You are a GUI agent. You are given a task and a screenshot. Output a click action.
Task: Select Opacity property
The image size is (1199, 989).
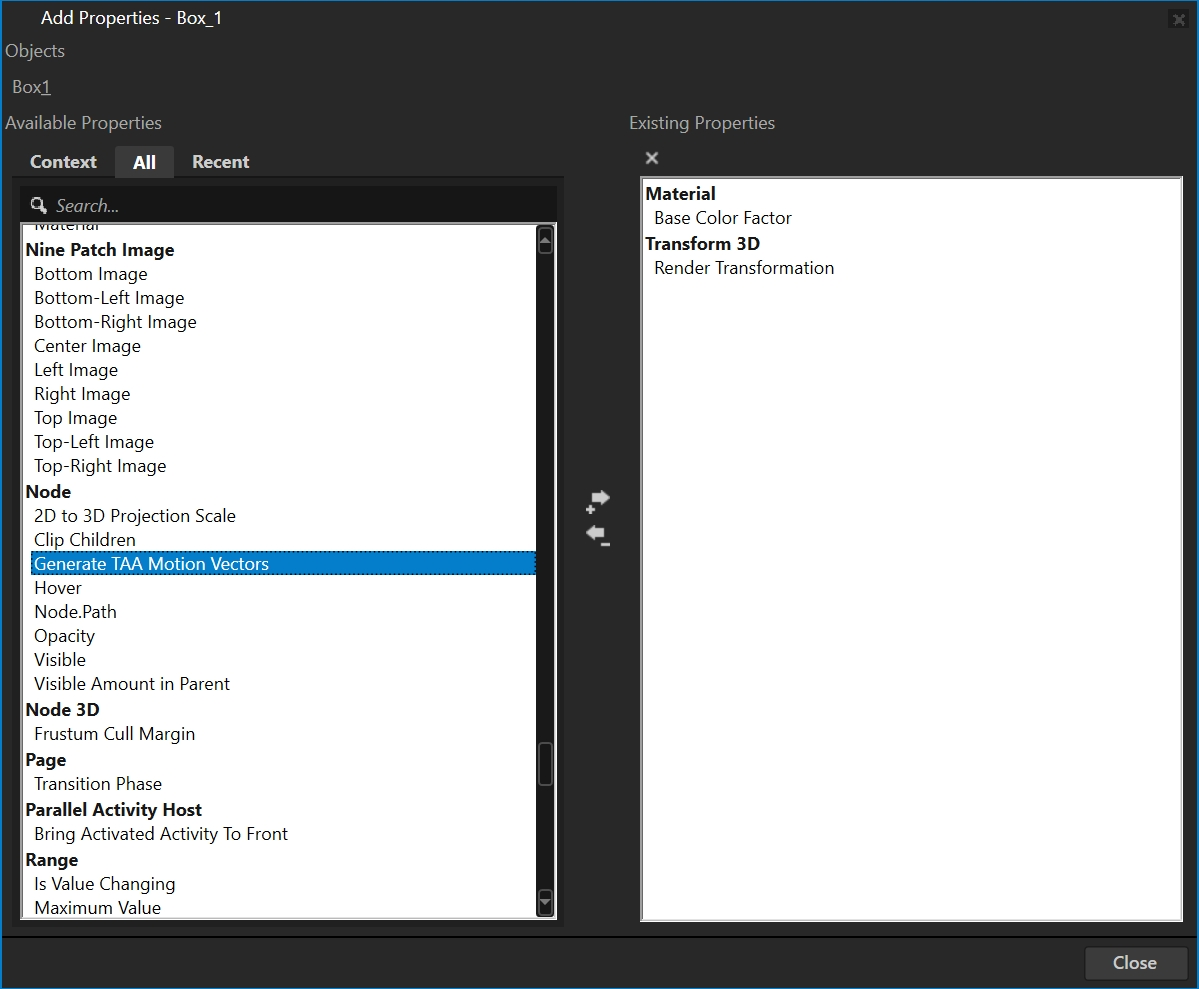(64, 636)
